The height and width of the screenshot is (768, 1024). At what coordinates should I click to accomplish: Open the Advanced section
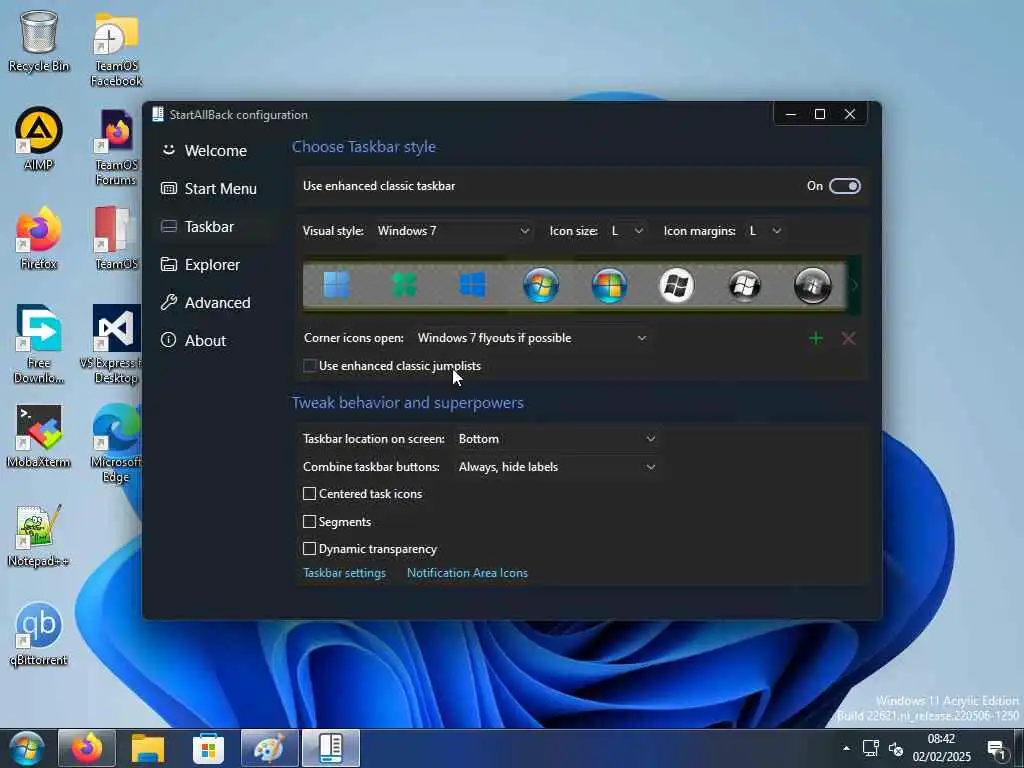[x=216, y=302]
